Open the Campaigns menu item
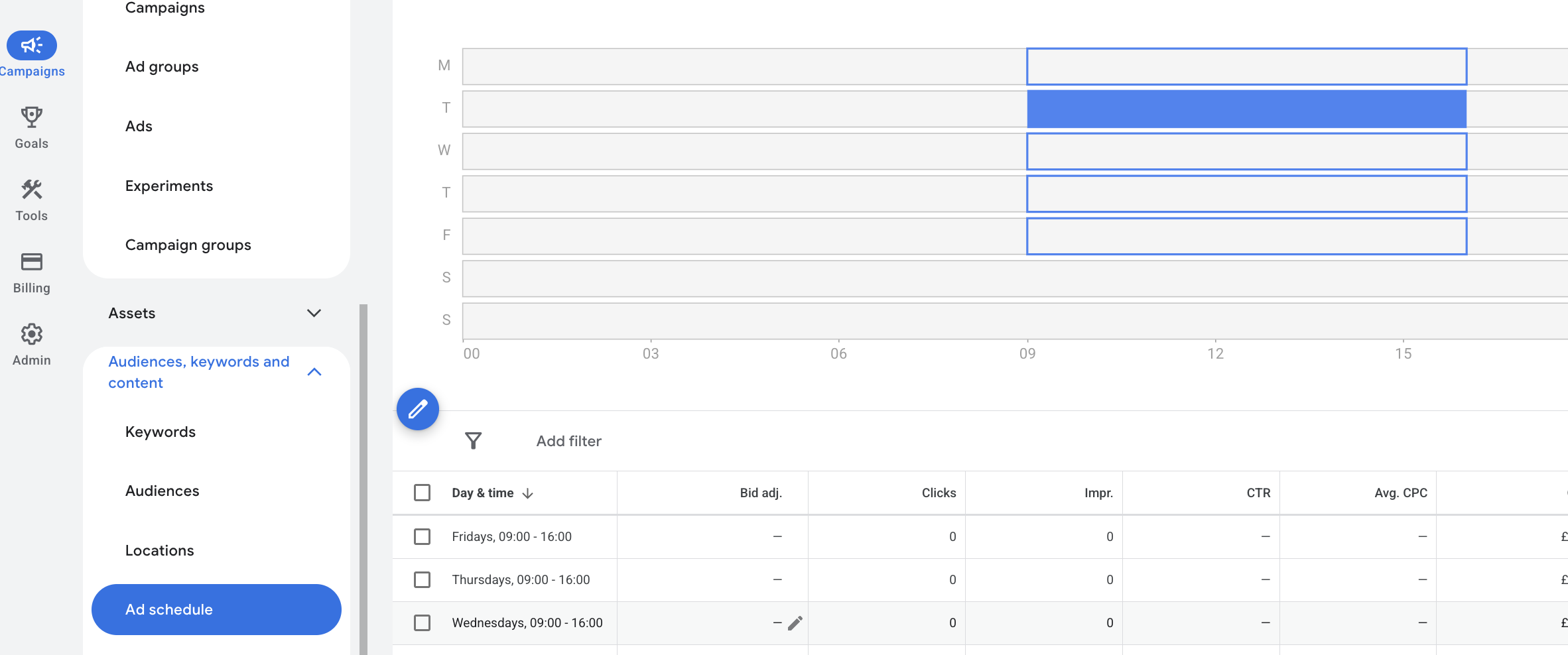The image size is (1568, 655). [x=165, y=8]
